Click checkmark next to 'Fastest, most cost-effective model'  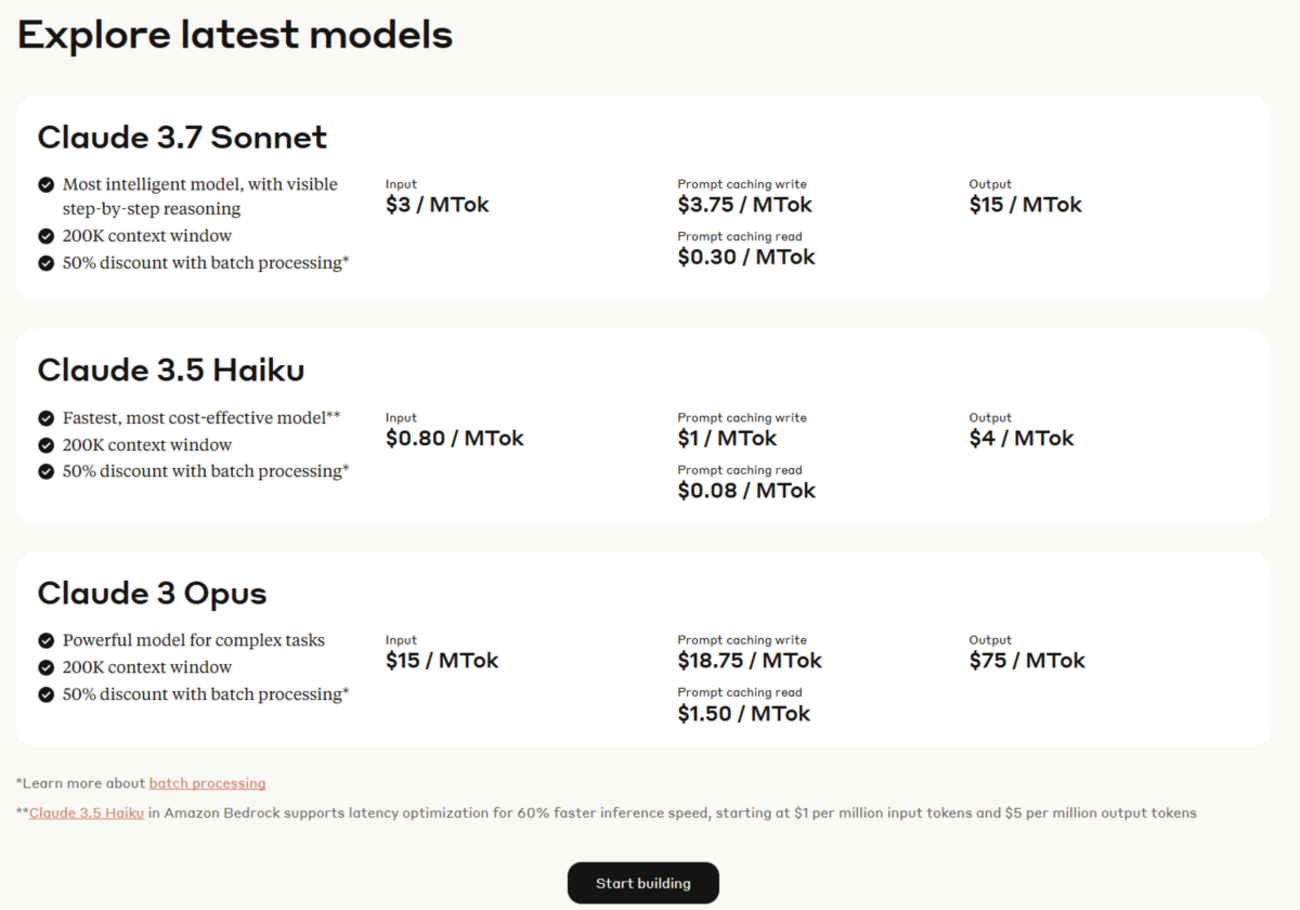tap(46, 419)
